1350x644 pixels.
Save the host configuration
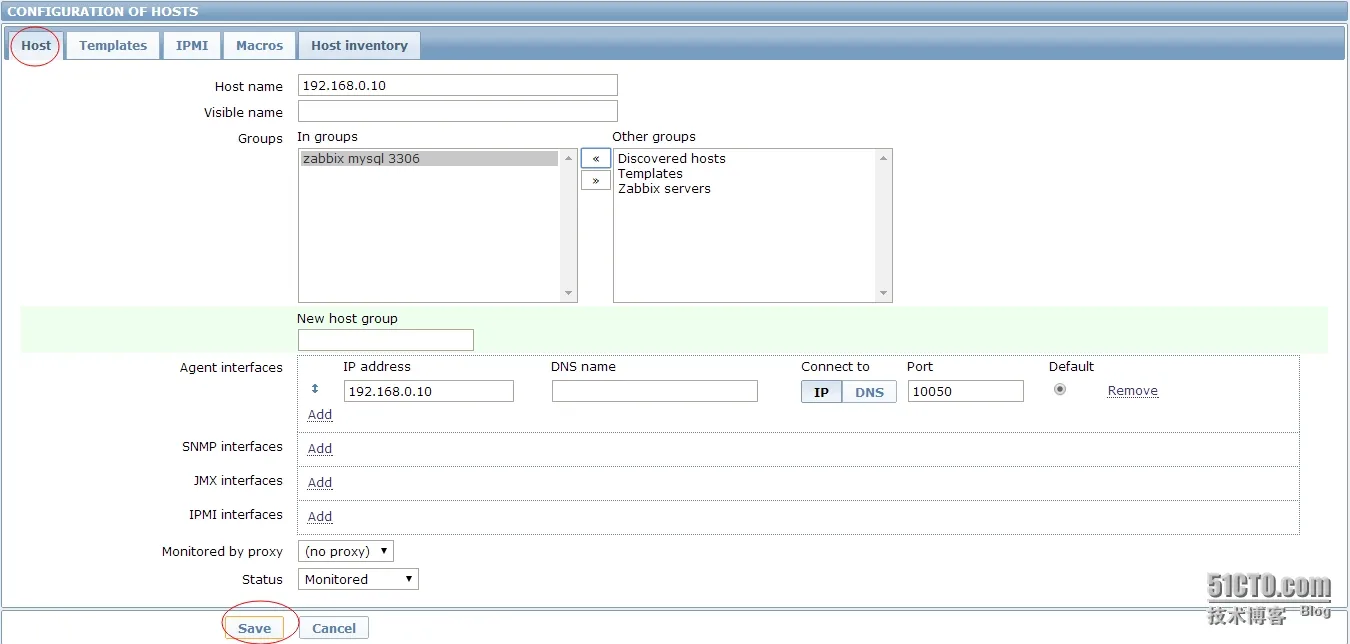pyautogui.click(x=254, y=628)
